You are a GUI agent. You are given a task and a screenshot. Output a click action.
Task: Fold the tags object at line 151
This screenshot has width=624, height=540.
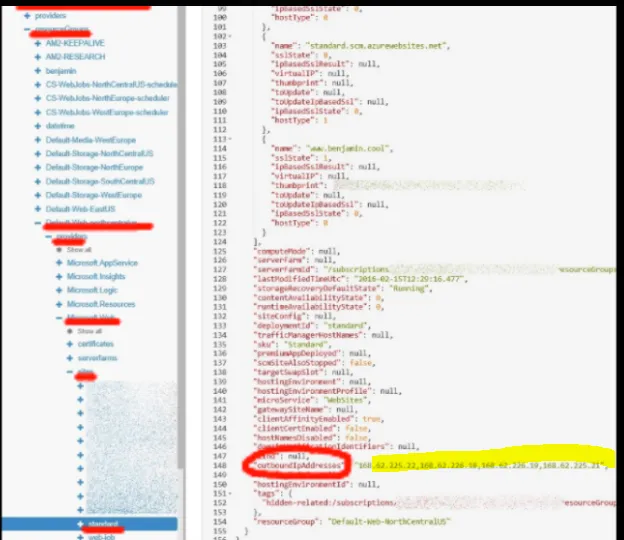(x=230, y=493)
